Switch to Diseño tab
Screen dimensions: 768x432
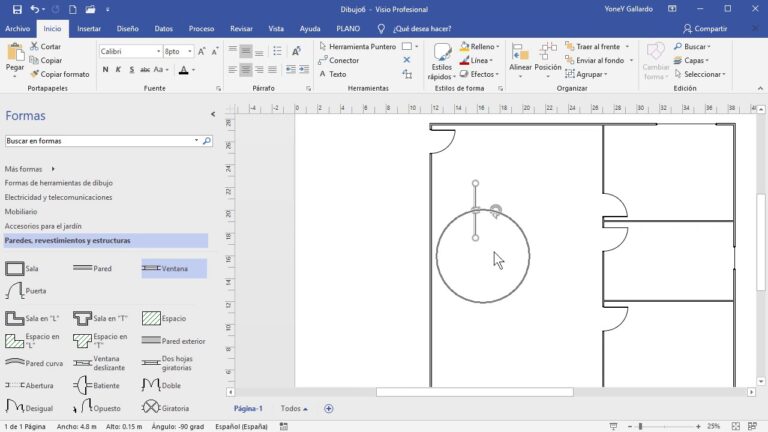[x=127, y=29]
